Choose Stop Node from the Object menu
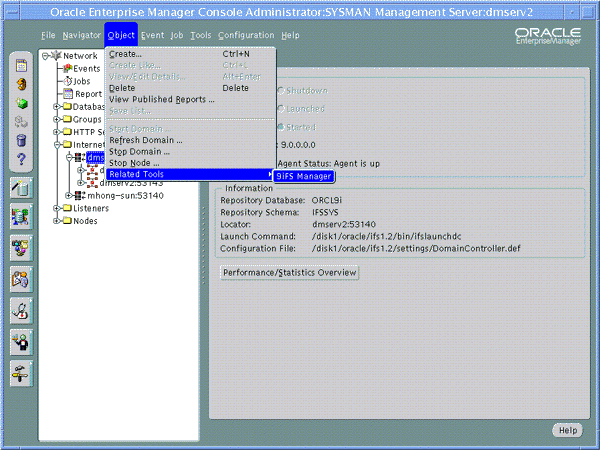The width and height of the screenshot is (600, 450). [190, 163]
